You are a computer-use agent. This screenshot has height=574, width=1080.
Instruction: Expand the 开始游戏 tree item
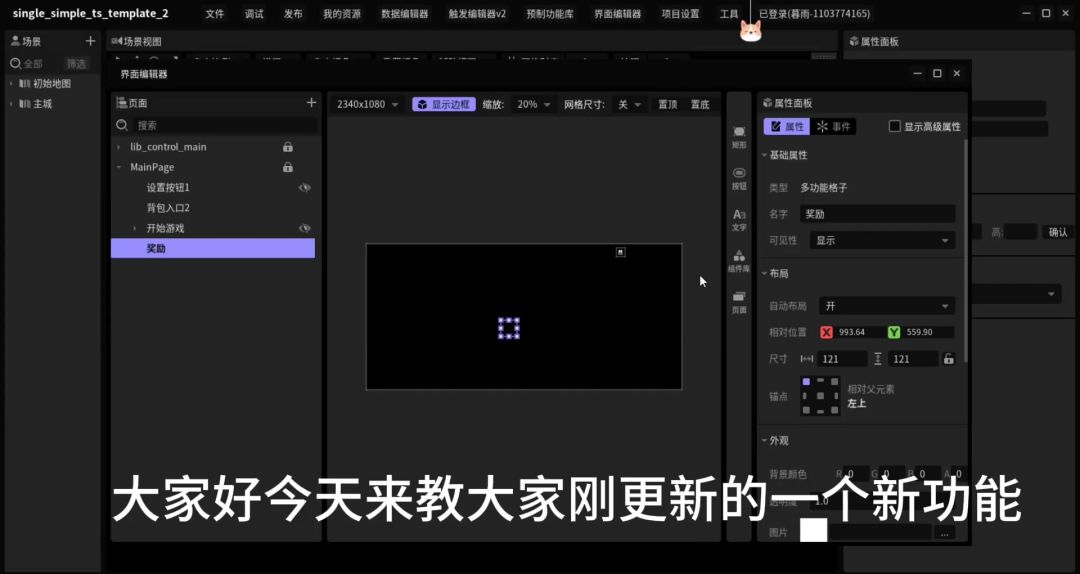pyautogui.click(x=135, y=229)
